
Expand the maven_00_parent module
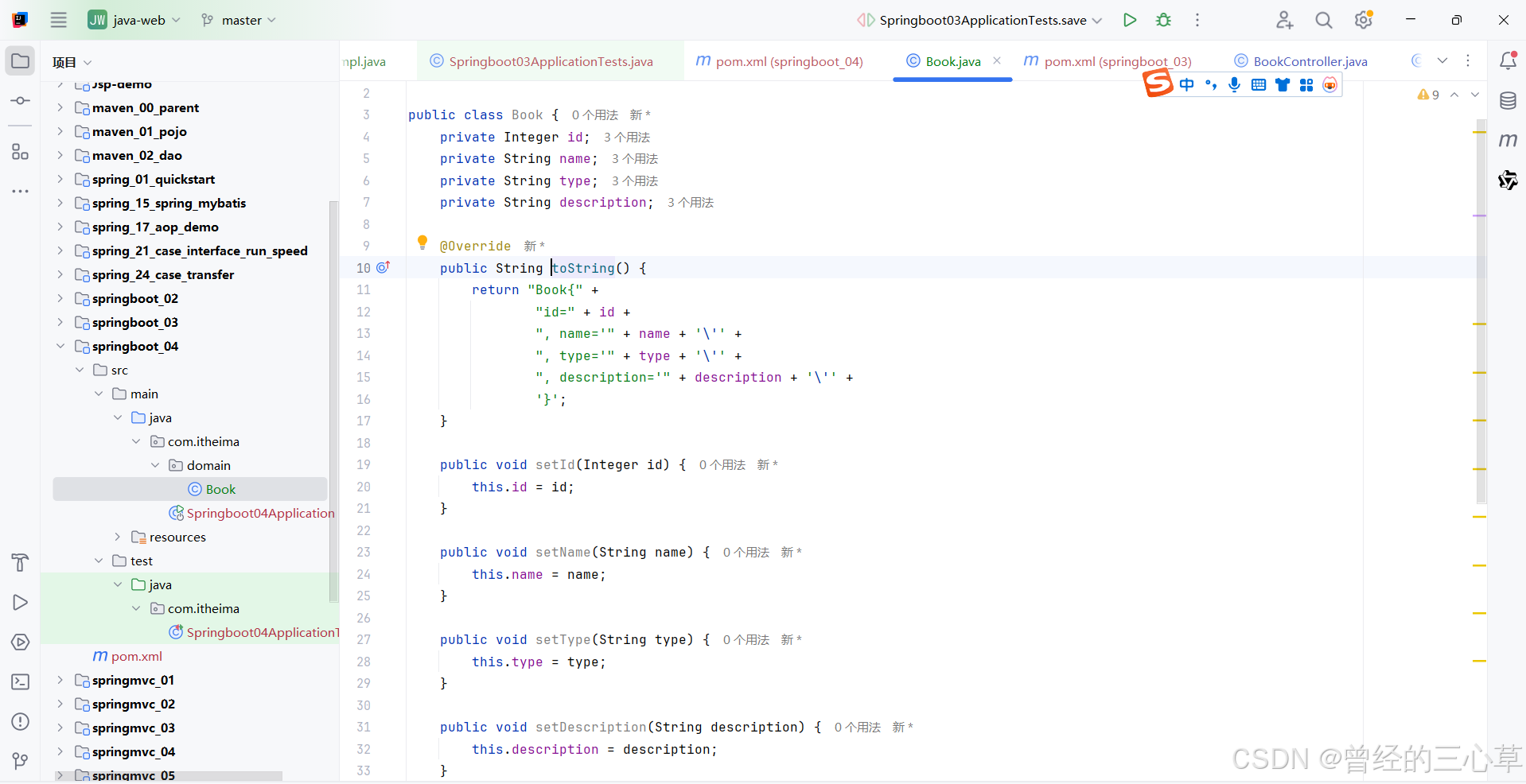[60, 107]
